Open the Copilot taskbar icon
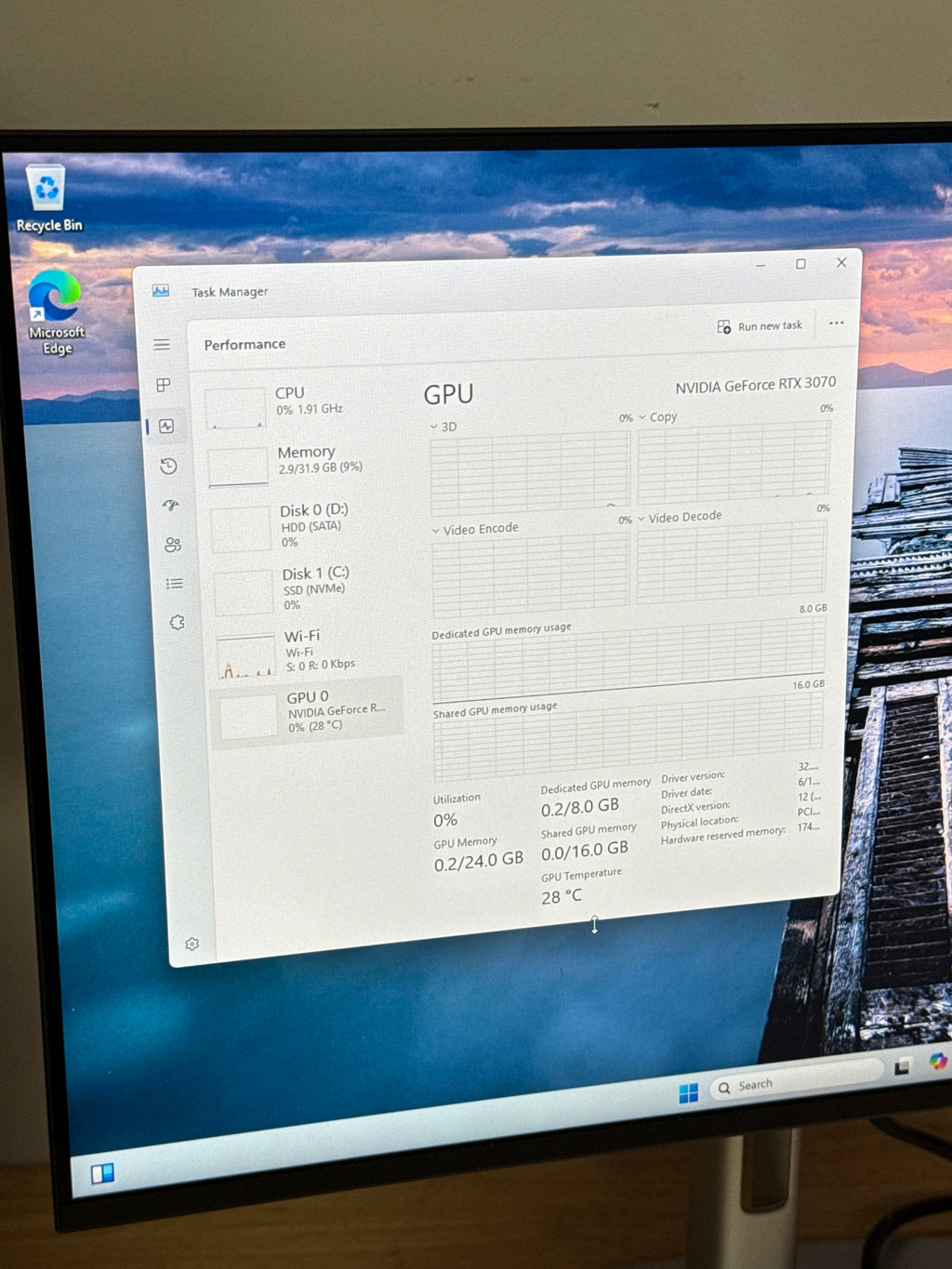The width and height of the screenshot is (952, 1269). (937, 1061)
